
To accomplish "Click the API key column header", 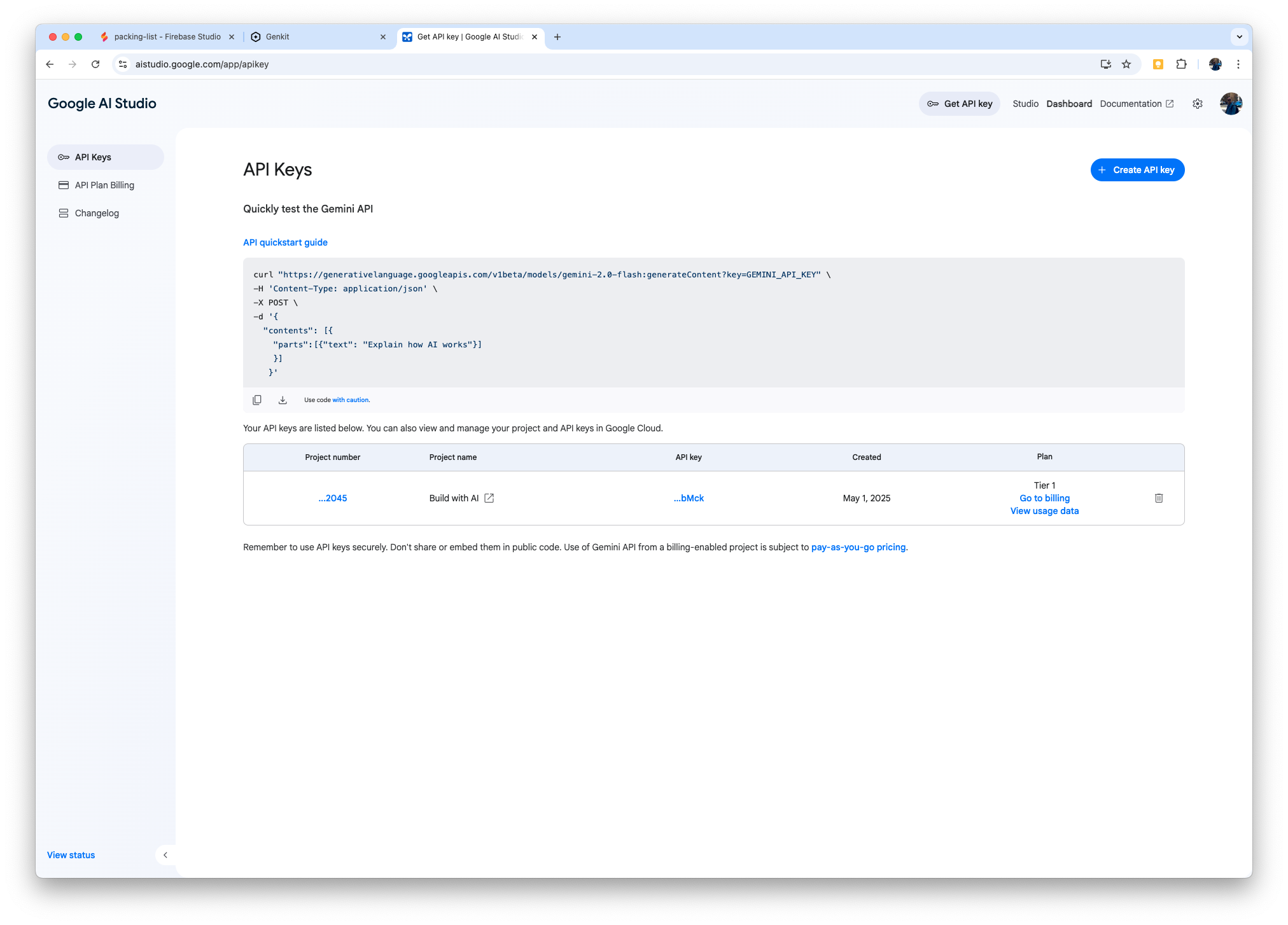I will (689, 457).
